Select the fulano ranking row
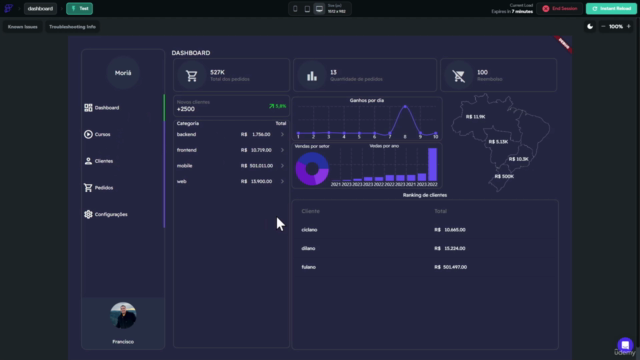 tap(424, 267)
